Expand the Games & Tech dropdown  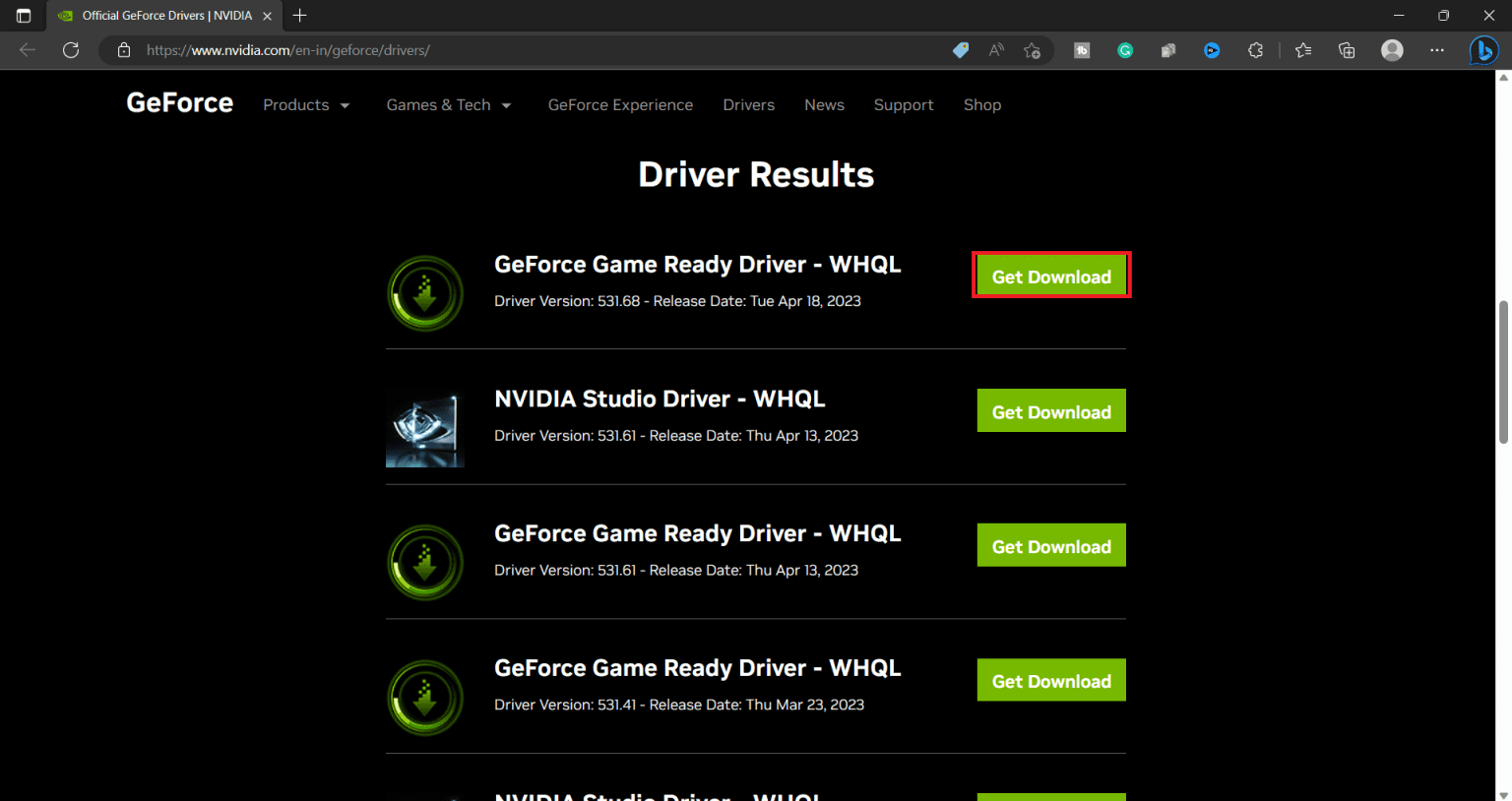click(x=449, y=104)
